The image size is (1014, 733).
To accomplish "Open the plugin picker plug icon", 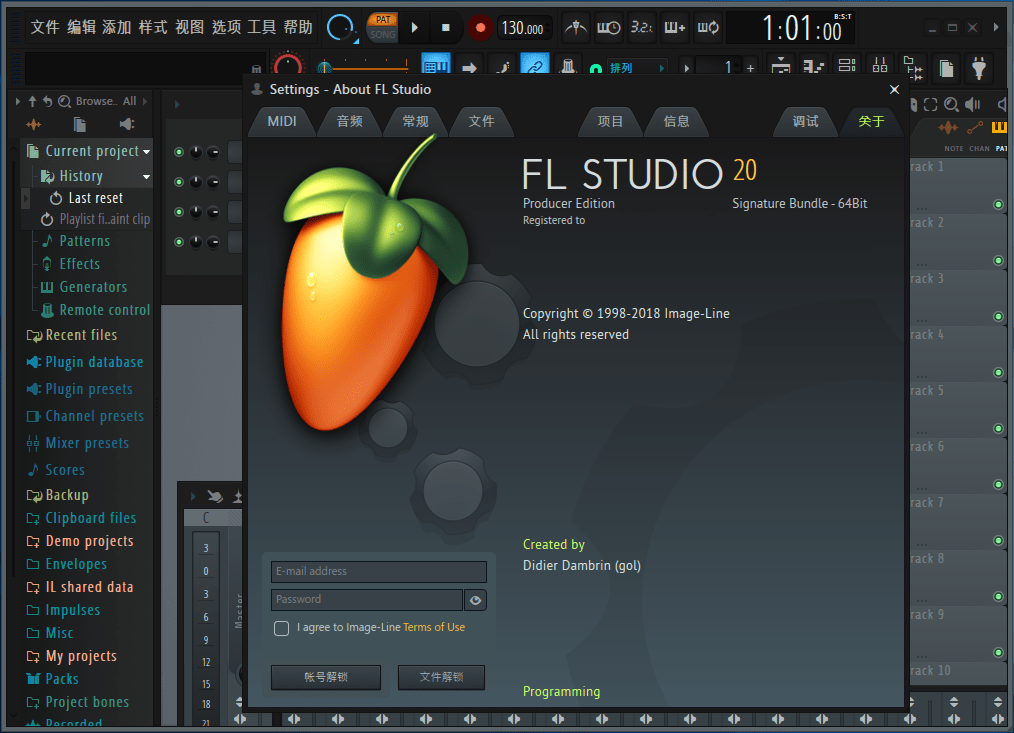I will point(979,67).
